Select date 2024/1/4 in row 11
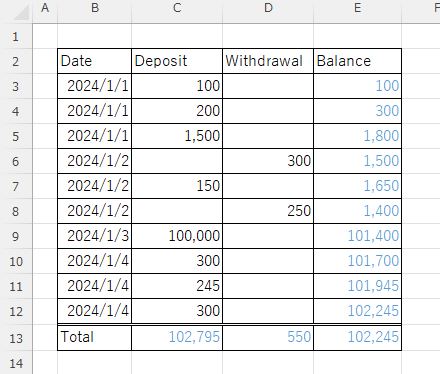 click(95, 286)
